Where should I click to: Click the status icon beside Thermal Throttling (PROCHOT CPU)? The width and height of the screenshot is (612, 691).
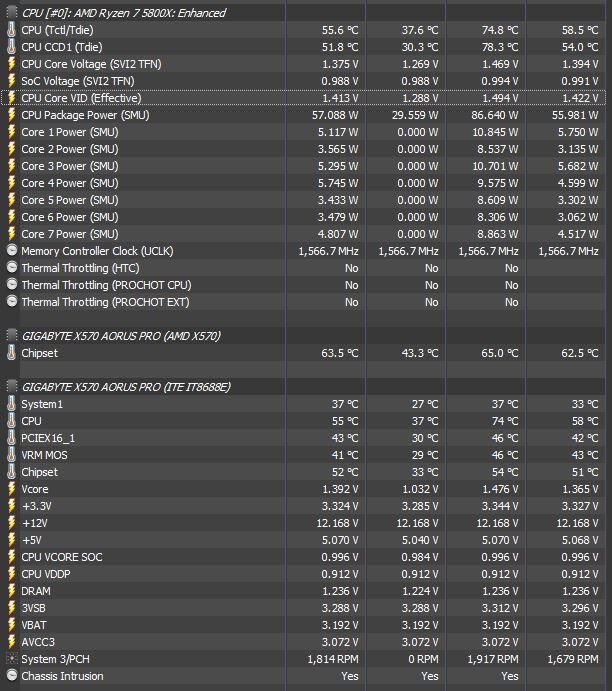point(12,284)
